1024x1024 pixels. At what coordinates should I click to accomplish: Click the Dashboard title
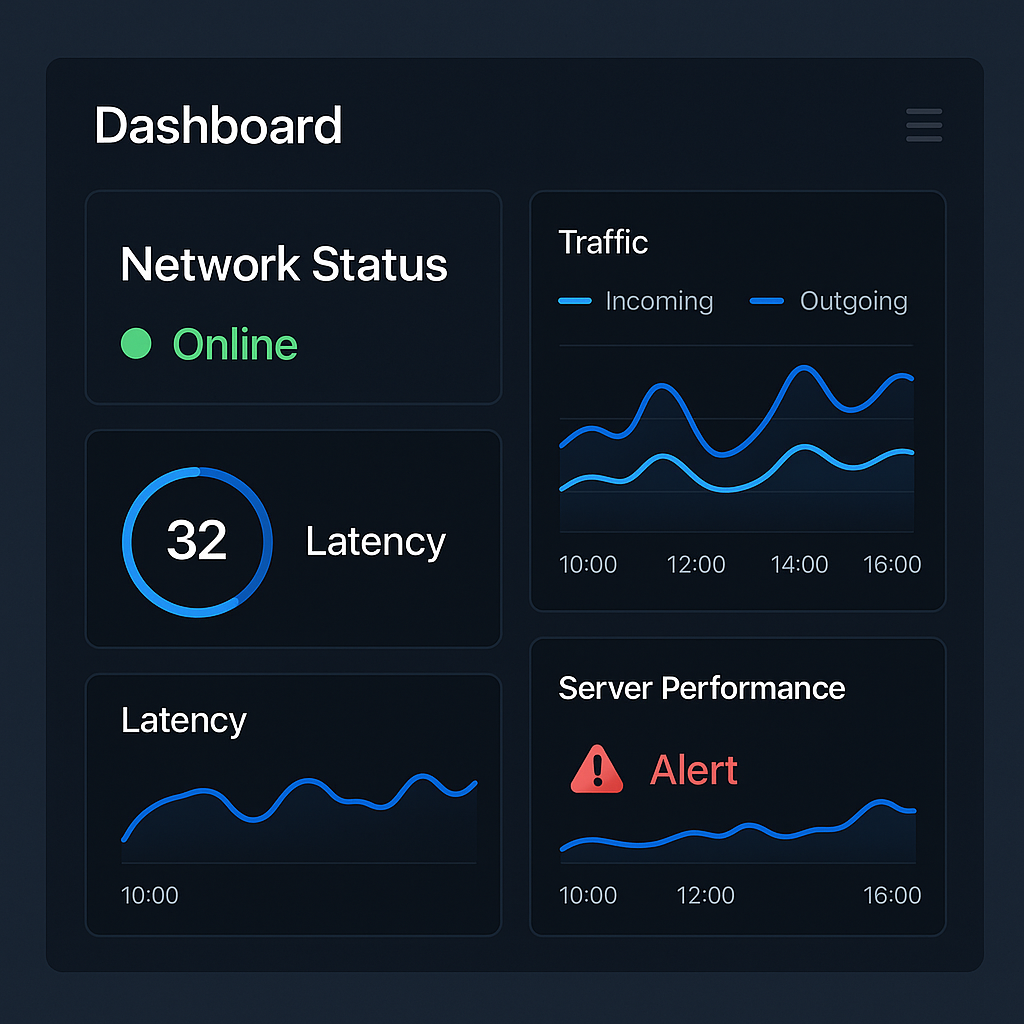click(x=218, y=125)
